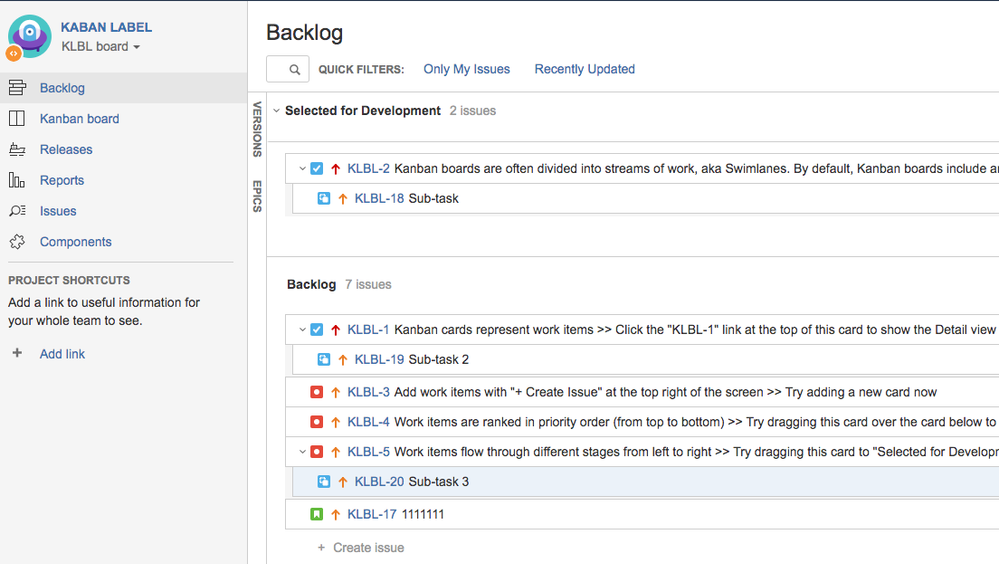Open the Kanban board view
The height and width of the screenshot is (564, 999).
click(x=79, y=119)
